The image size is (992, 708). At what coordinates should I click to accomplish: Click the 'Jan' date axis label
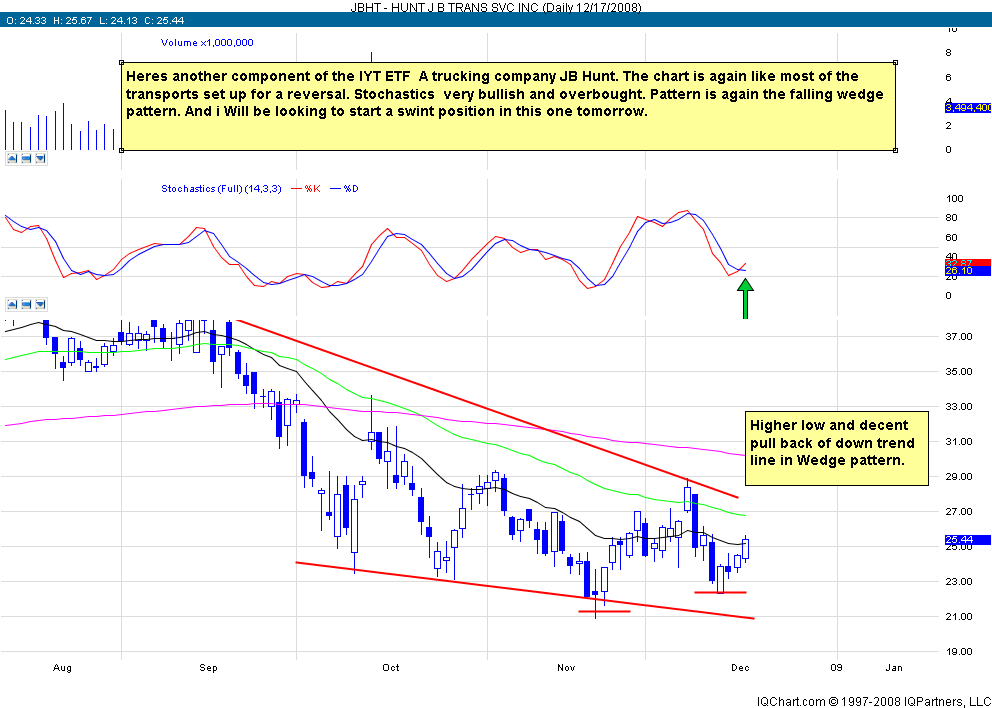[893, 668]
